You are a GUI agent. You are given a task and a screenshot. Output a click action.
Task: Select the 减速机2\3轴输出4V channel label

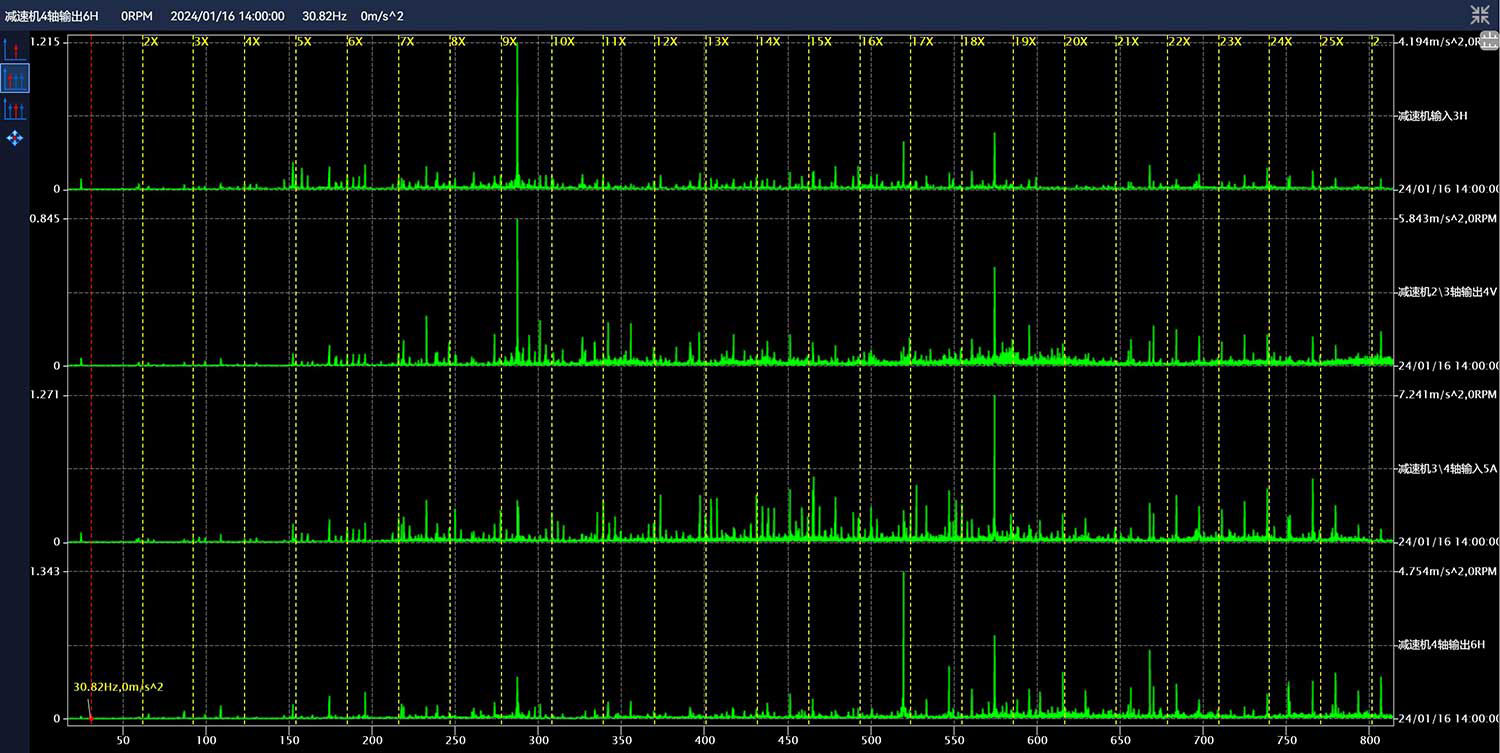click(x=1447, y=292)
